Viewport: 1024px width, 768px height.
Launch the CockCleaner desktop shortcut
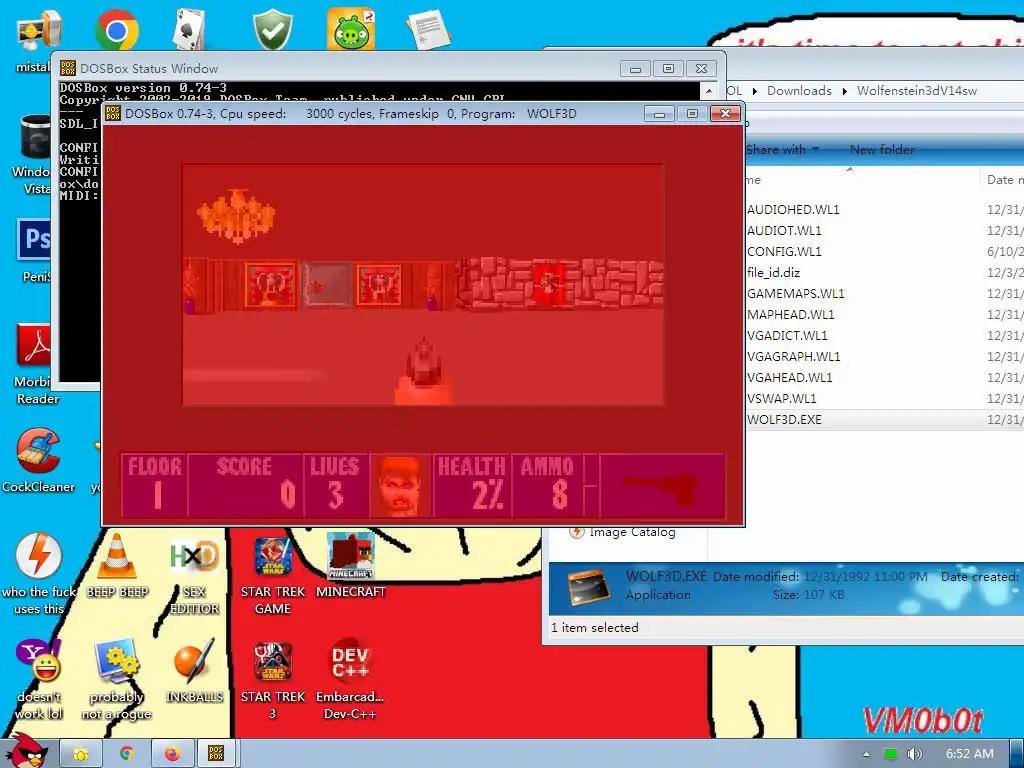pyautogui.click(x=38, y=460)
